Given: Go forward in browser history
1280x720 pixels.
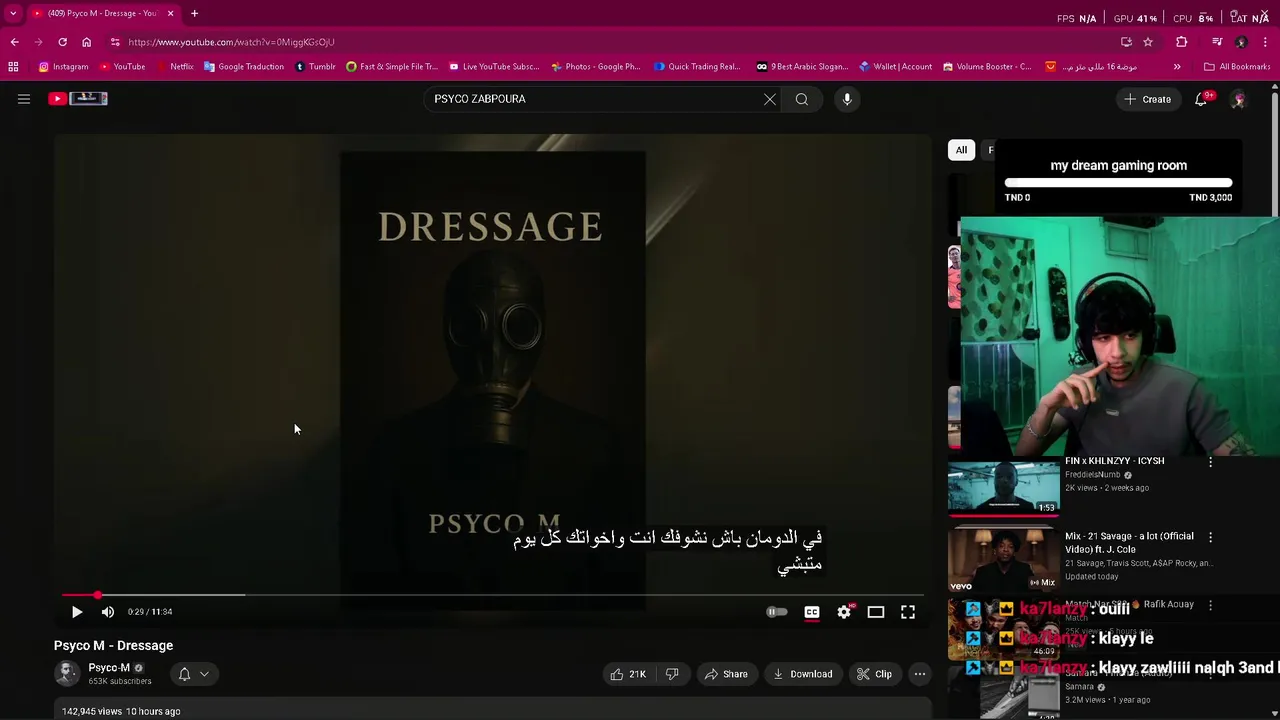Looking at the screenshot, I should tap(38, 42).
